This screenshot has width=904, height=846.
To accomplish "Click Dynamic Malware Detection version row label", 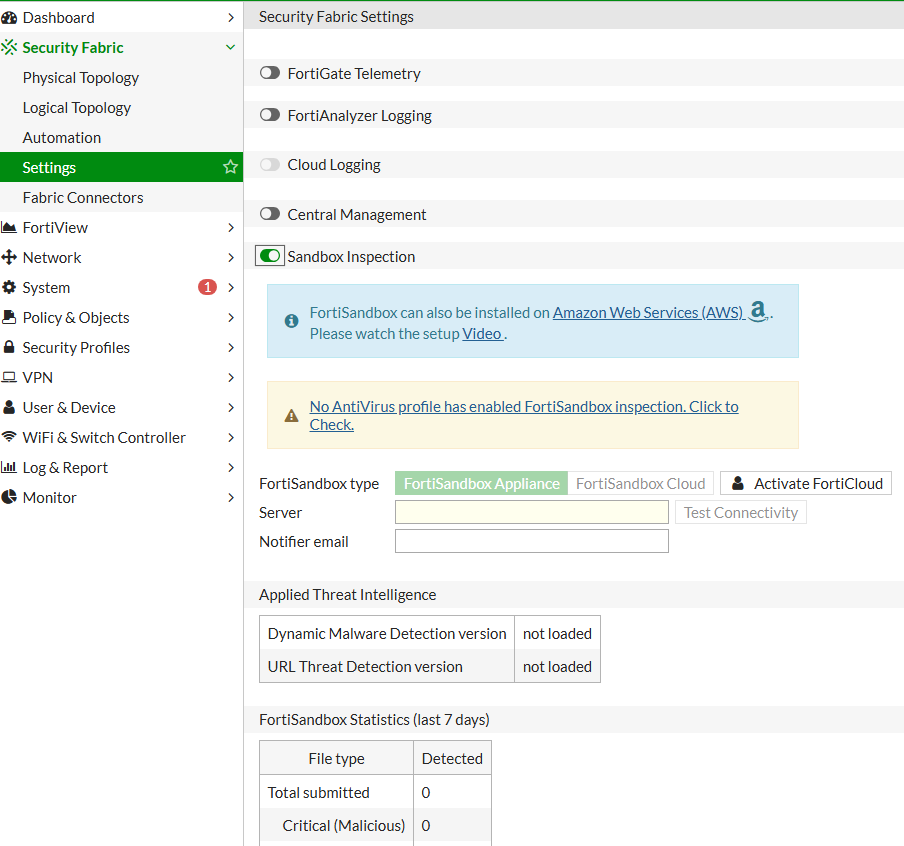I will tap(387, 633).
